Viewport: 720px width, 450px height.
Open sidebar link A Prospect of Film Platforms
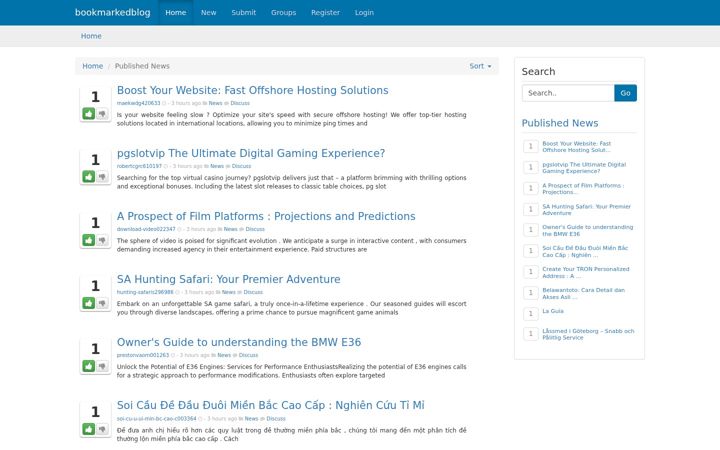pyautogui.click(x=583, y=189)
